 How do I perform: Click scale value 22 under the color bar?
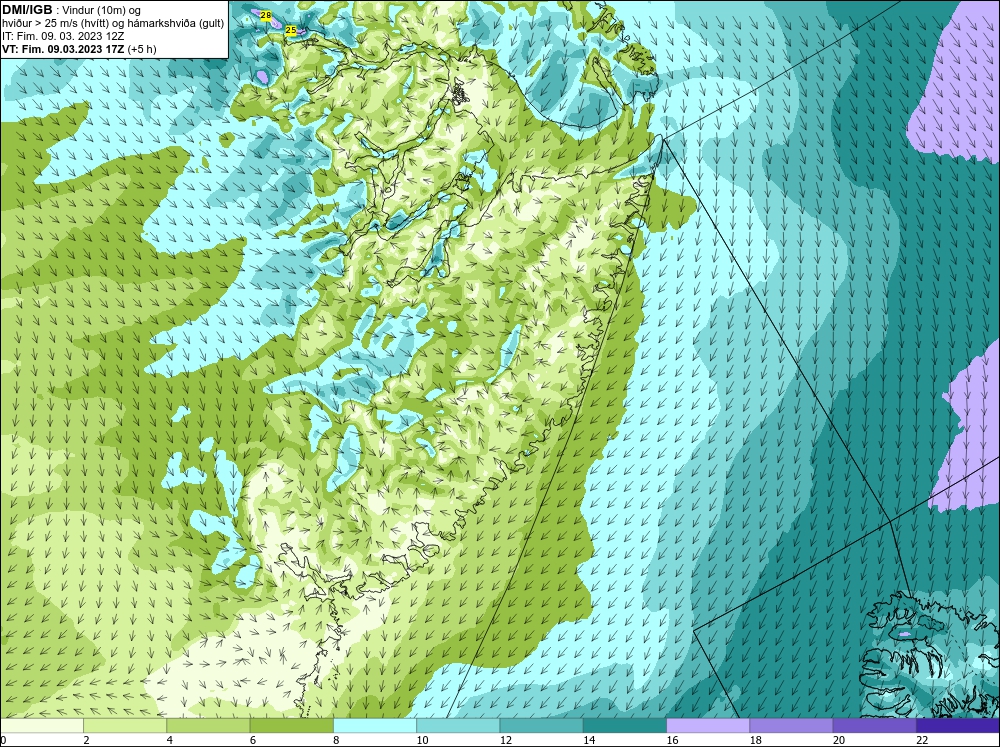point(922,740)
